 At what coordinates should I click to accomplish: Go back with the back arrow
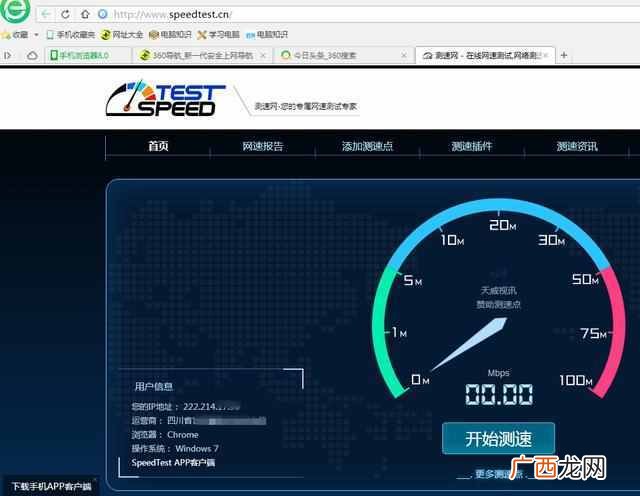pyautogui.click(x=46, y=14)
